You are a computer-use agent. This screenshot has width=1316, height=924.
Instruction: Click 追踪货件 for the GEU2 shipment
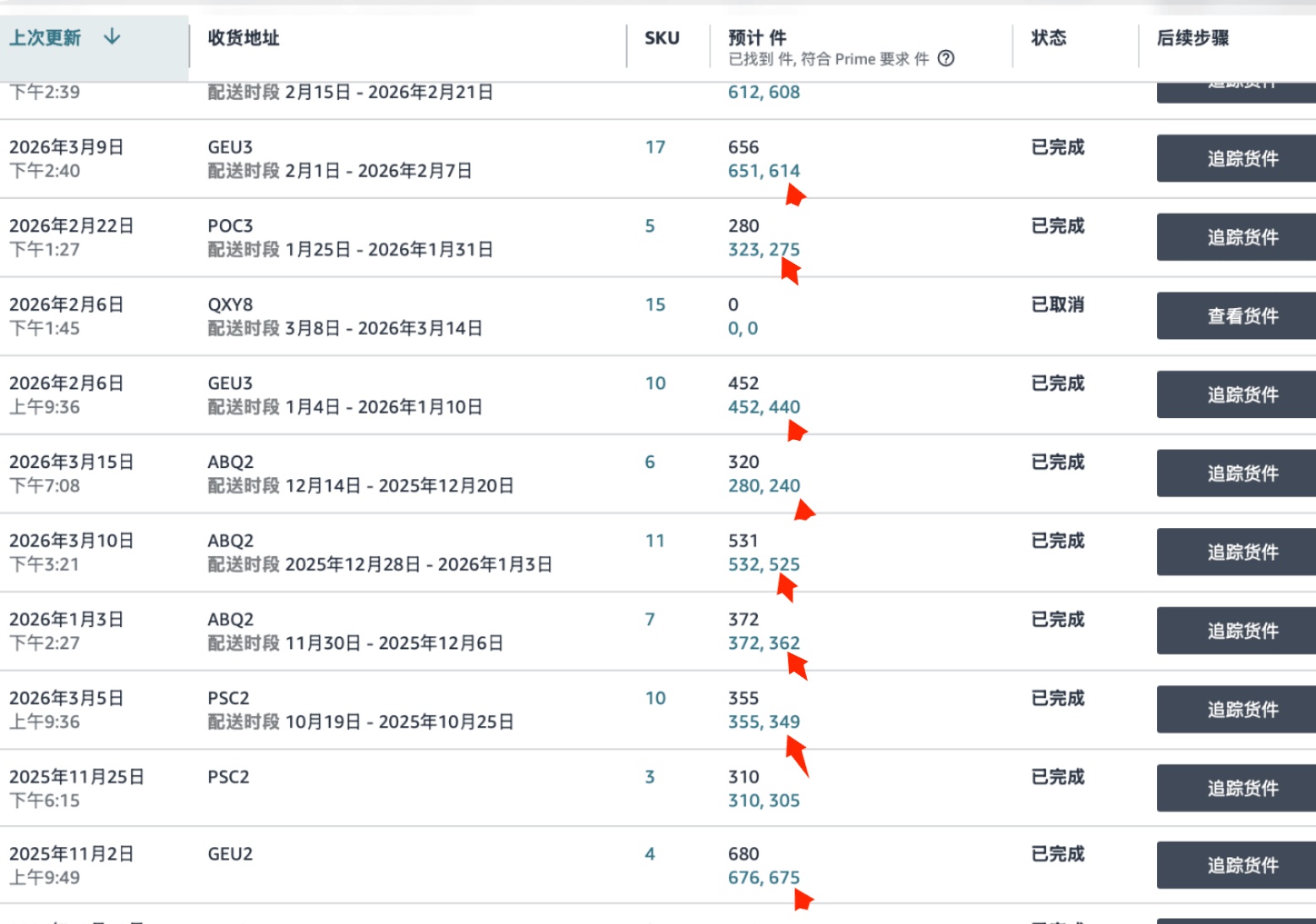pyautogui.click(x=1242, y=866)
